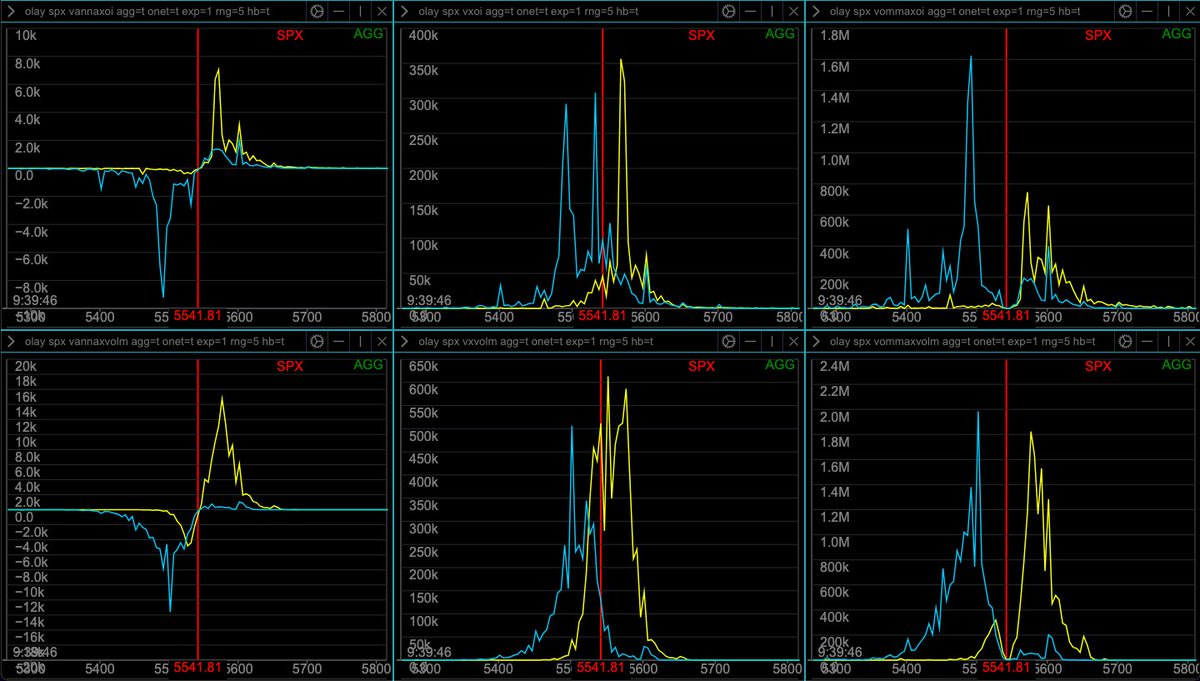This screenshot has width=1200, height=681.
Task: Click red SPX label in vxvolm chart
Action: pyautogui.click(x=701, y=365)
